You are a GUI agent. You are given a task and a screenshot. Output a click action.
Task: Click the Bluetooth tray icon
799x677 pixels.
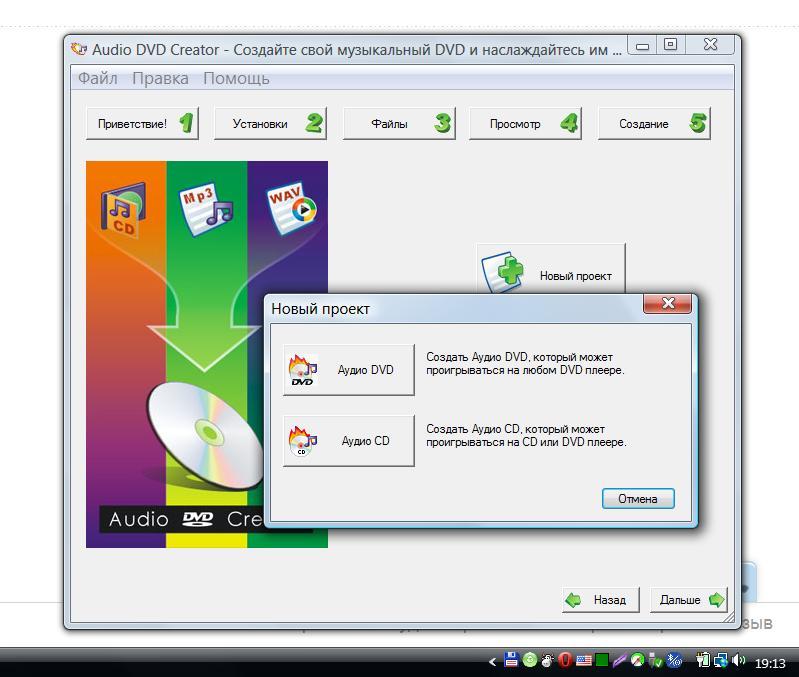674,661
